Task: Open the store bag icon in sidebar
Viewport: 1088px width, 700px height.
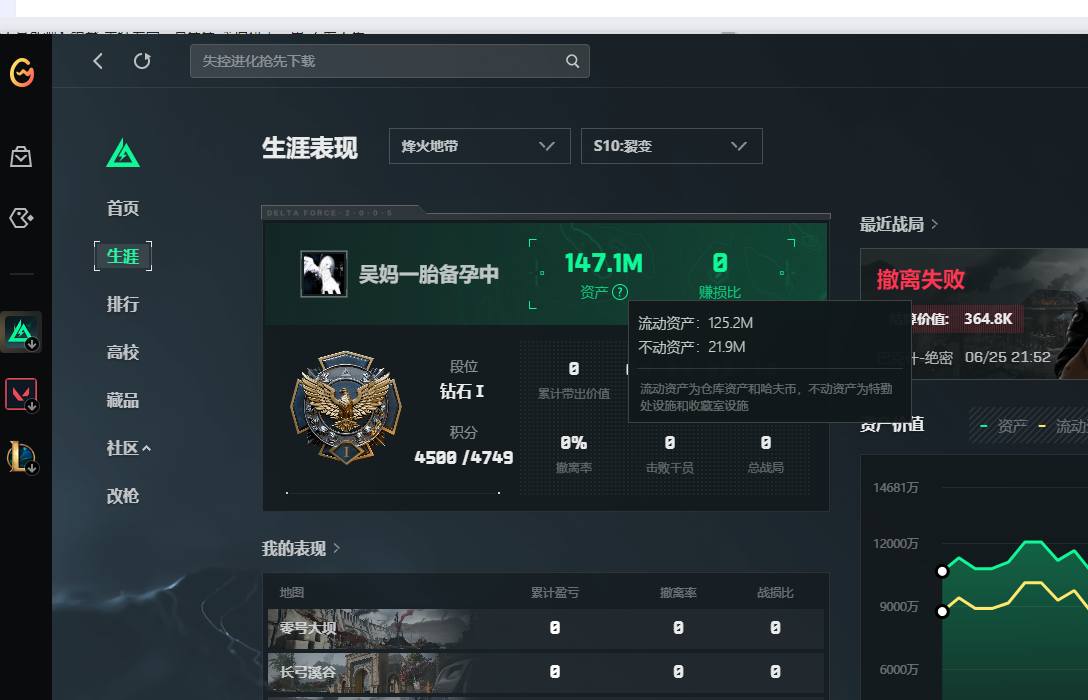Action: point(21,157)
